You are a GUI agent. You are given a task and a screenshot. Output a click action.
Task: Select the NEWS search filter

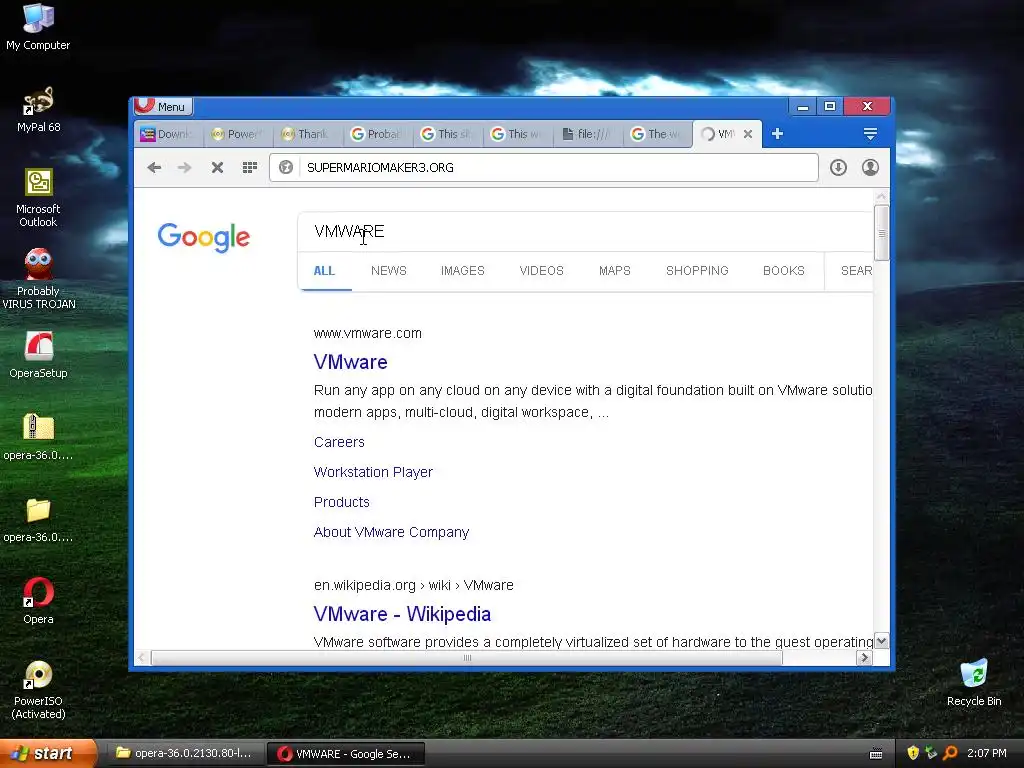point(389,271)
